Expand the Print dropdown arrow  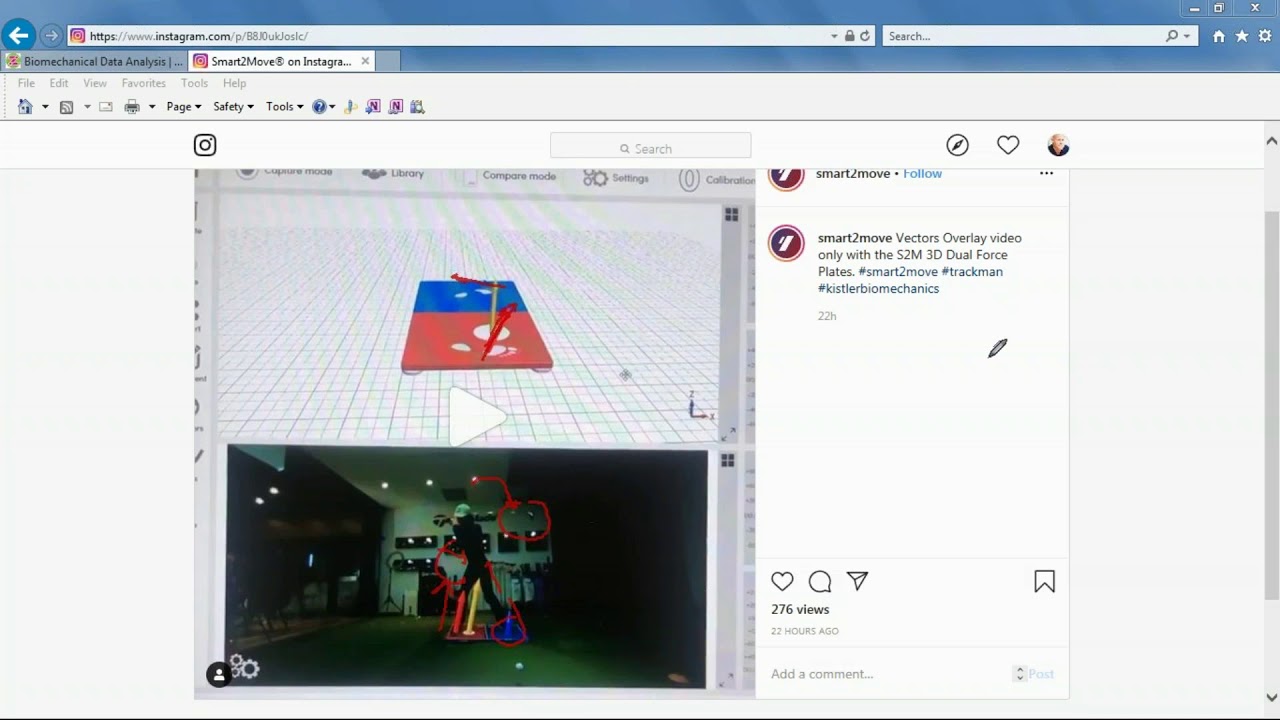(152, 107)
